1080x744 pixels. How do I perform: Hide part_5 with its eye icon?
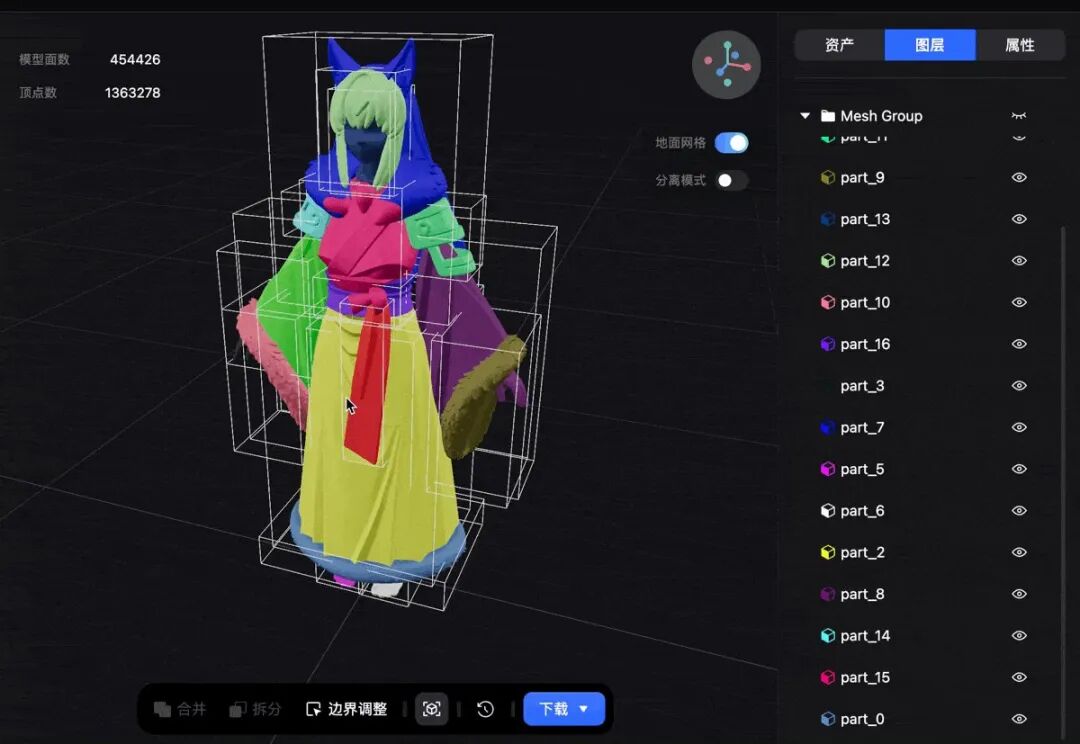(1019, 469)
